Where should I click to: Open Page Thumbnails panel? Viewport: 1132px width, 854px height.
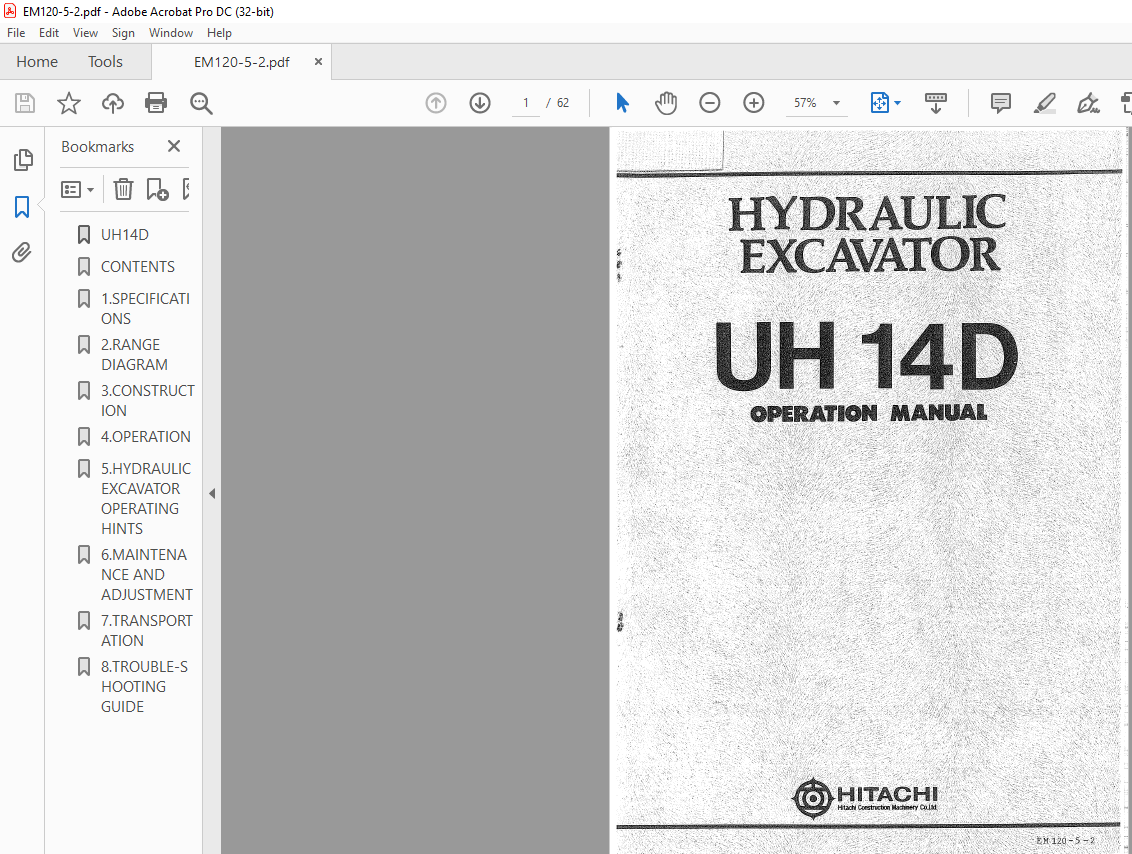[x=22, y=160]
